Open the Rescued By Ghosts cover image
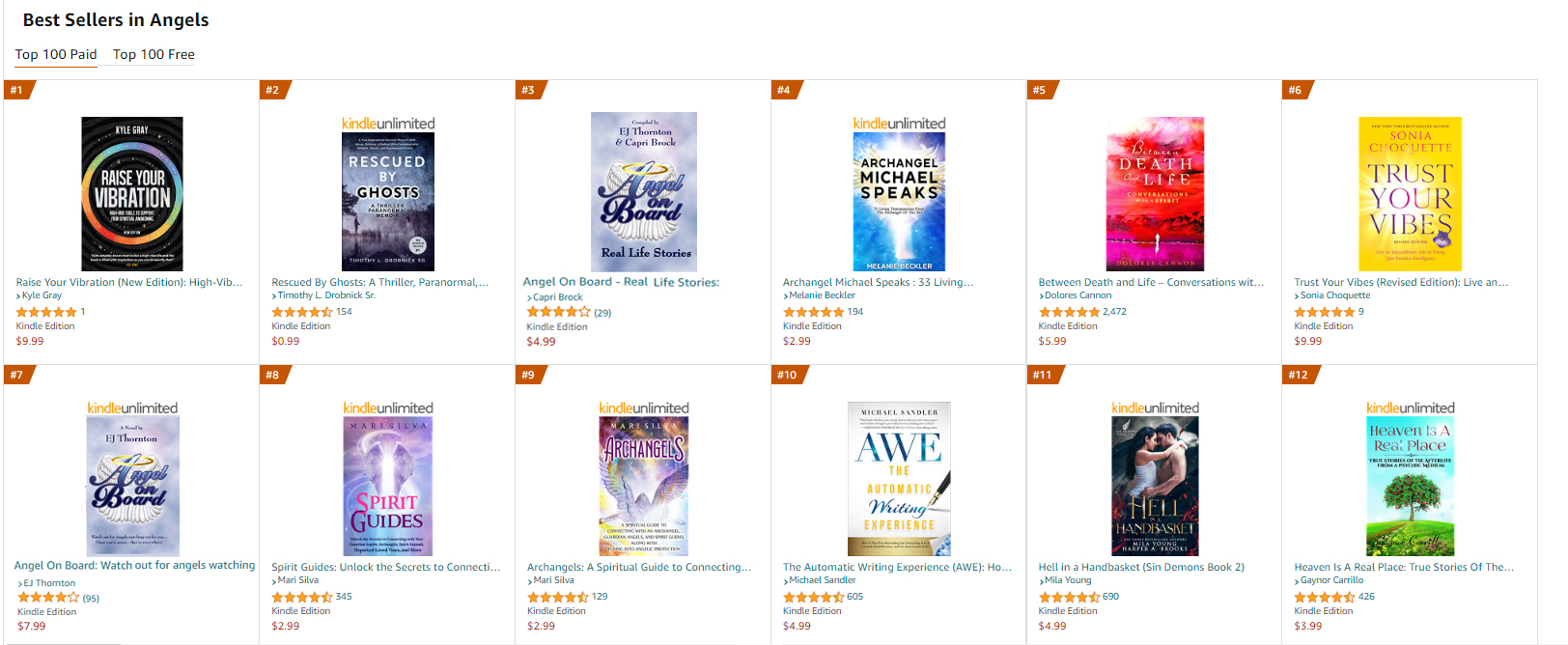1568x645 pixels. tap(388, 202)
